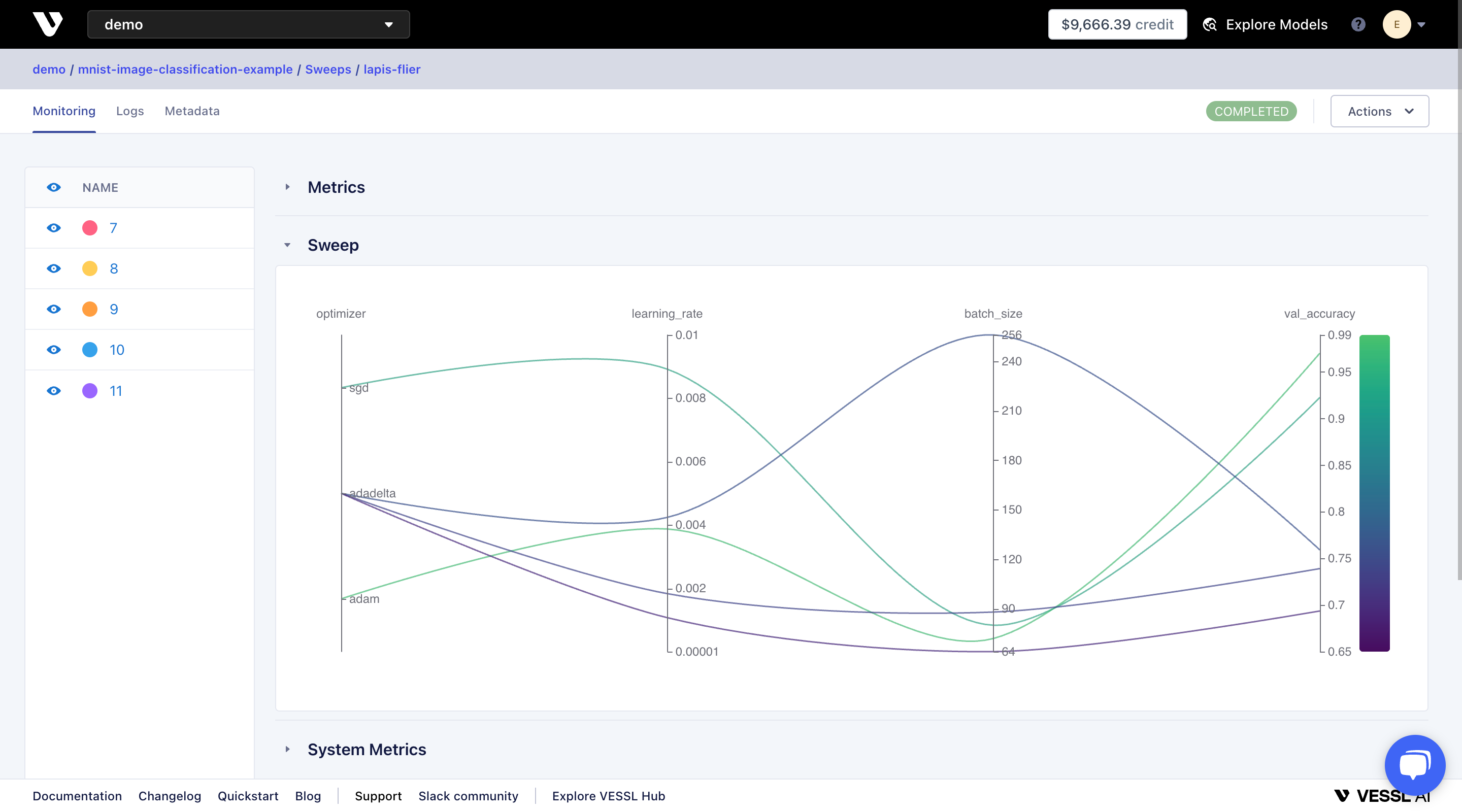Click the red color dot of run 7
Viewport: 1462px width, 812px height.
point(90,228)
